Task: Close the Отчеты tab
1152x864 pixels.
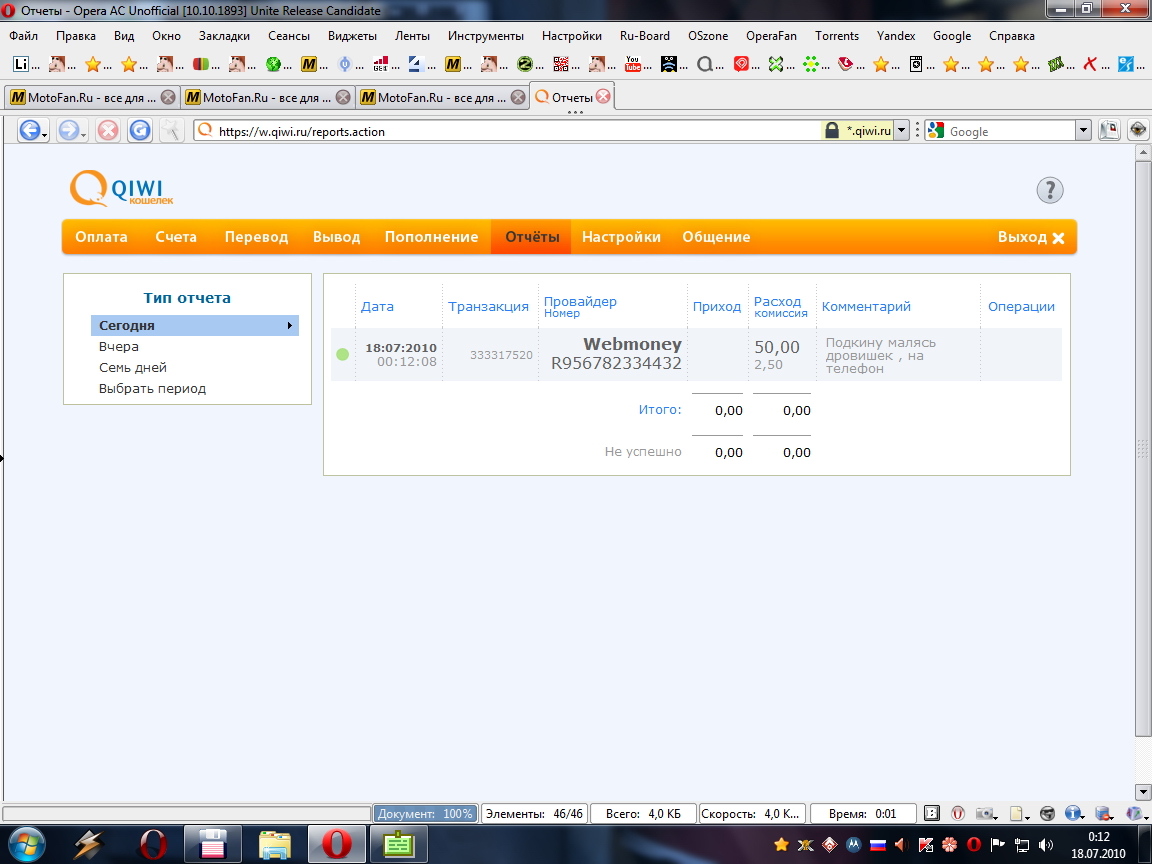Action: (x=603, y=96)
